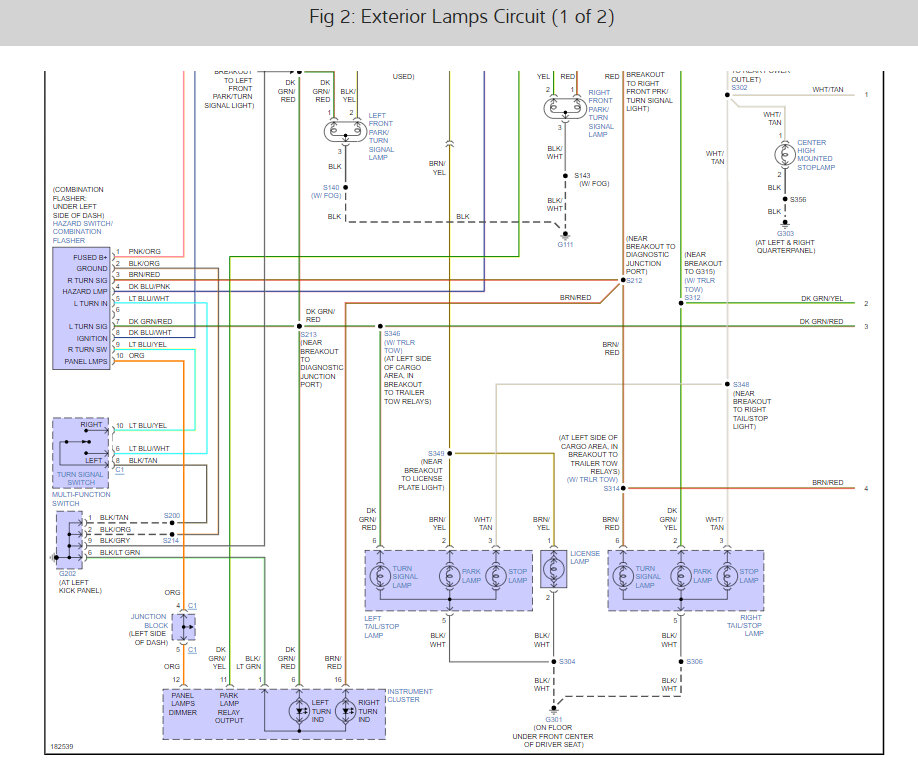
Task: Click the left front park/turn lamp symbol
Action: tap(345, 131)
